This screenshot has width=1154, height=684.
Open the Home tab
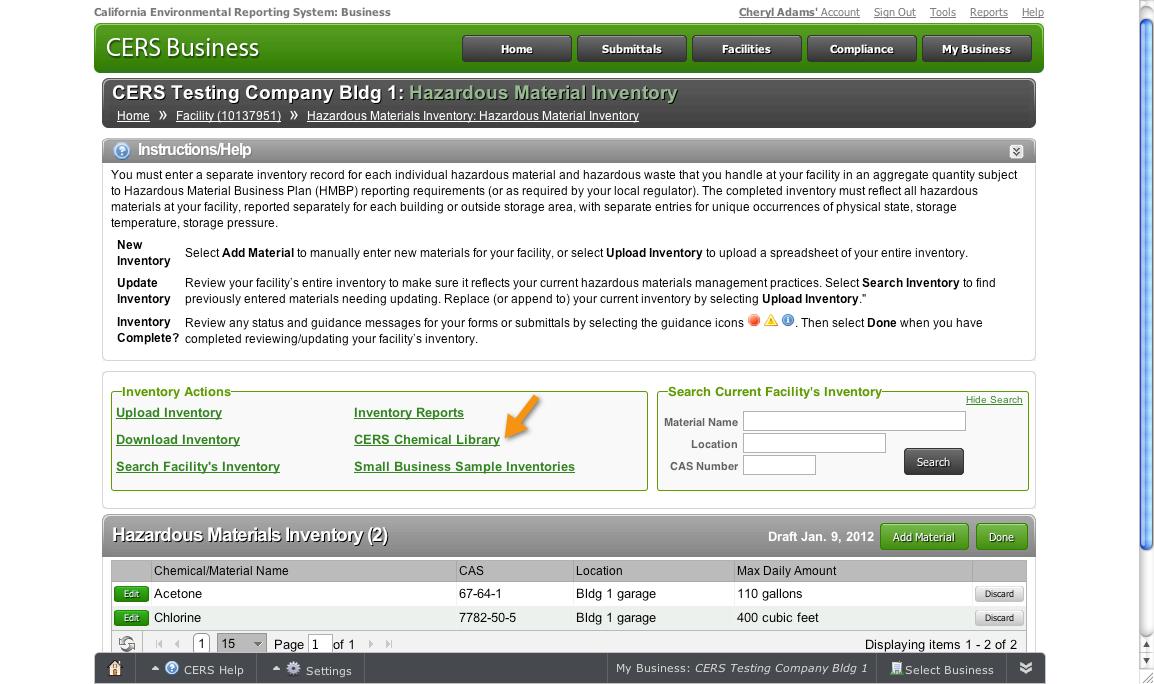coord(517,49)
